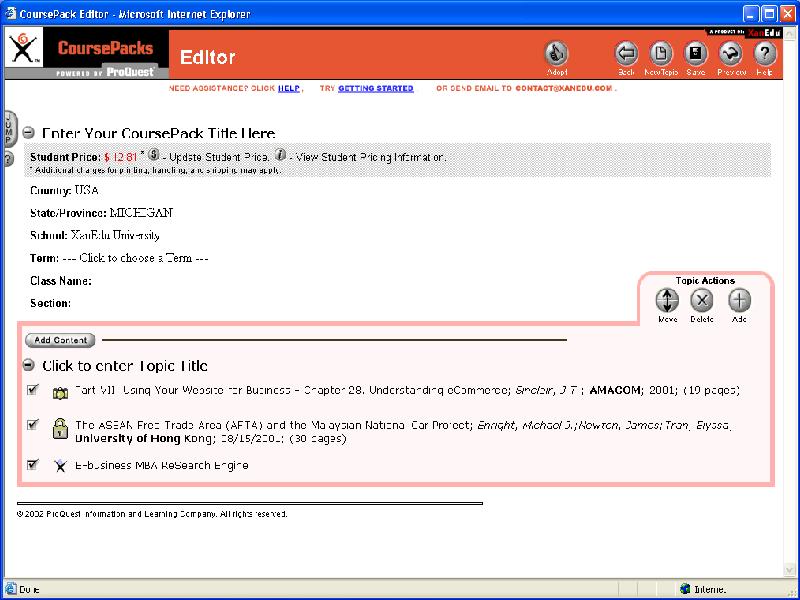Click the Update Student Price icon
The height and width of the screenshot is (600, 800).
pos(154,156)
